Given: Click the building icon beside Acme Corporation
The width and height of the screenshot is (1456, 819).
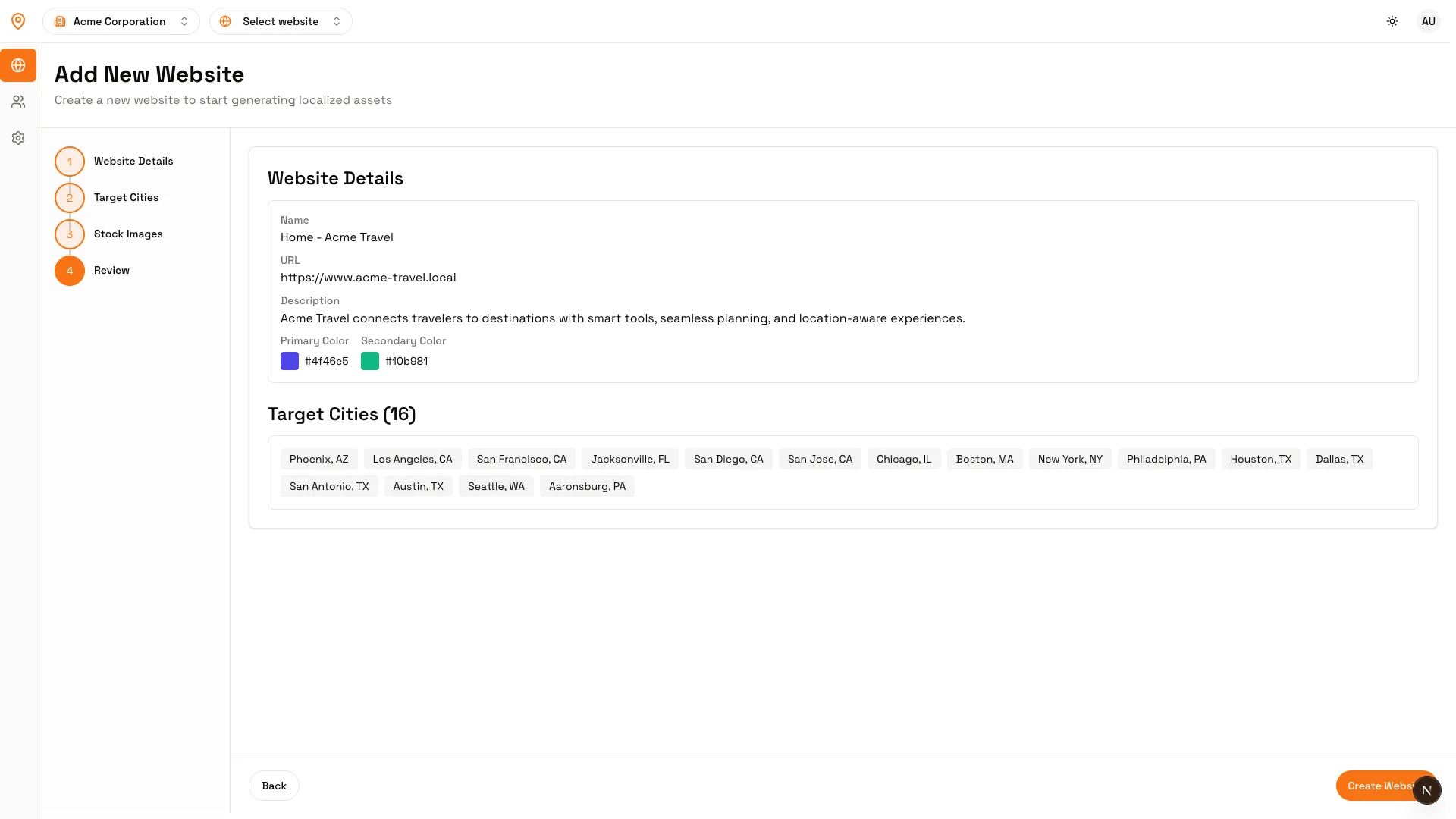Looking at the screenshot, I should click(60, 21).
